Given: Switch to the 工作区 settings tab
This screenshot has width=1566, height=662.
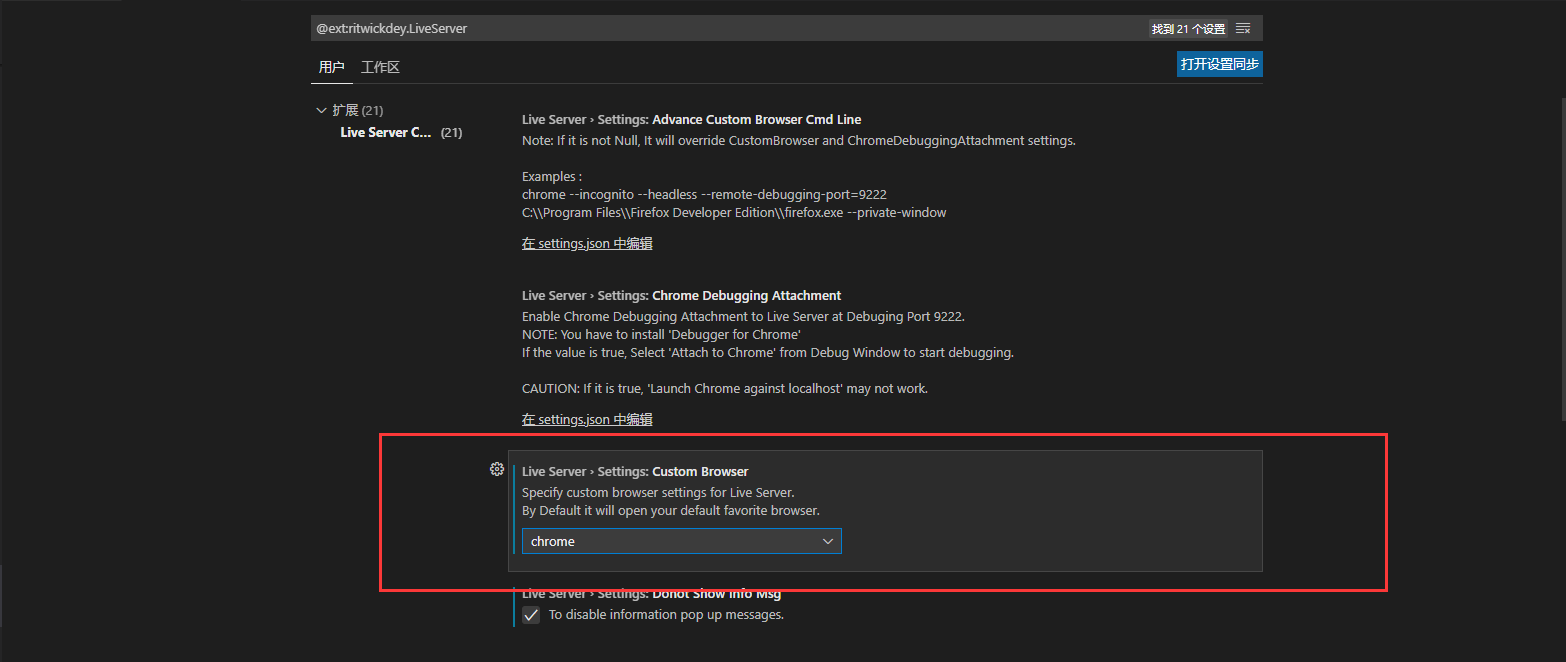Looking at the screenshot, I should [380, 67].
